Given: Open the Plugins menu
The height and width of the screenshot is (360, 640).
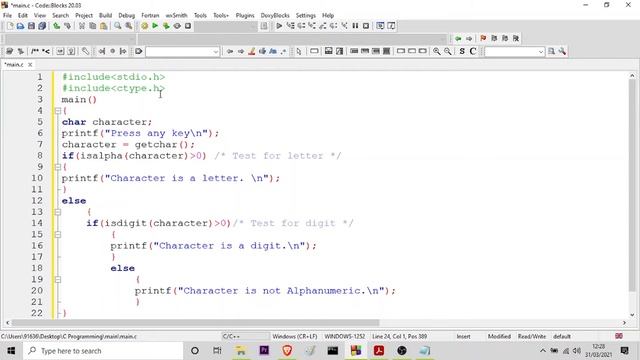Looking at the screenshot, I should [245, 16].
